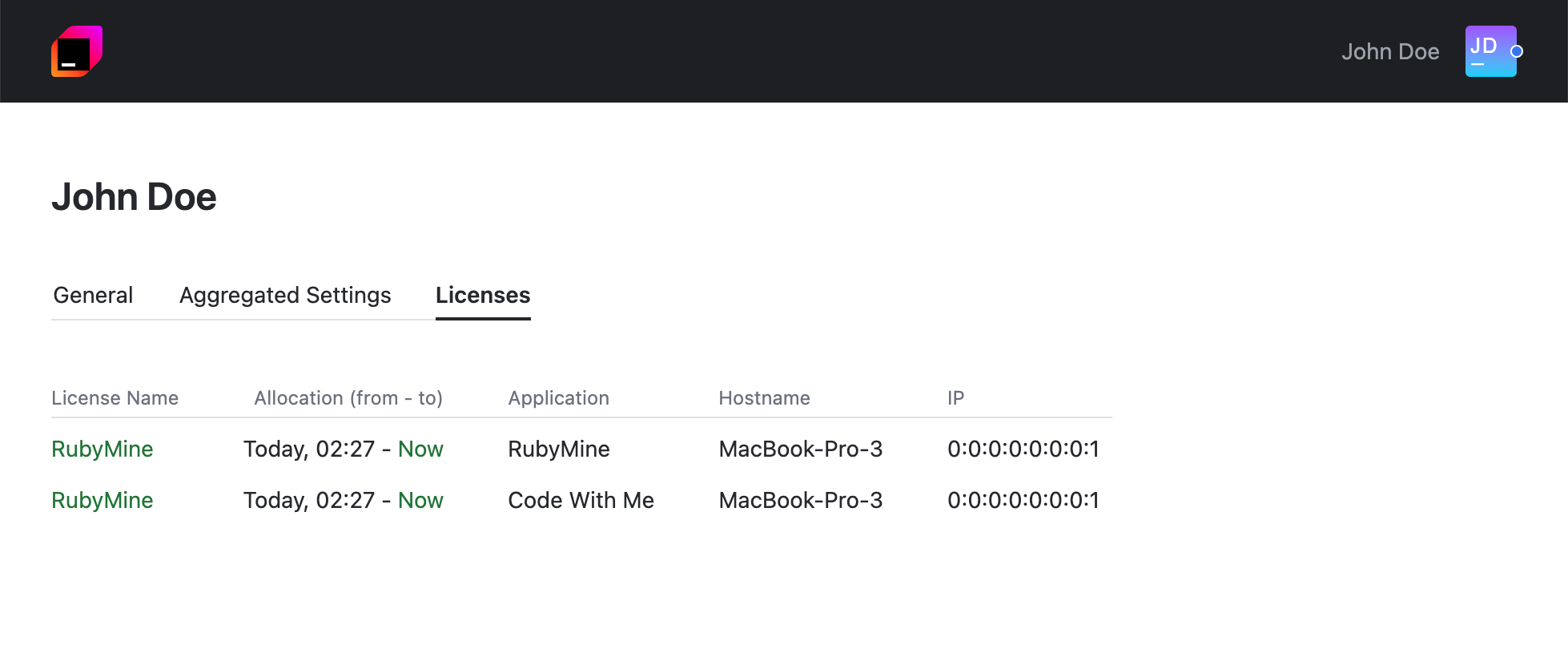
Task: Click the IP column header
Action: [x=955, y=398]
